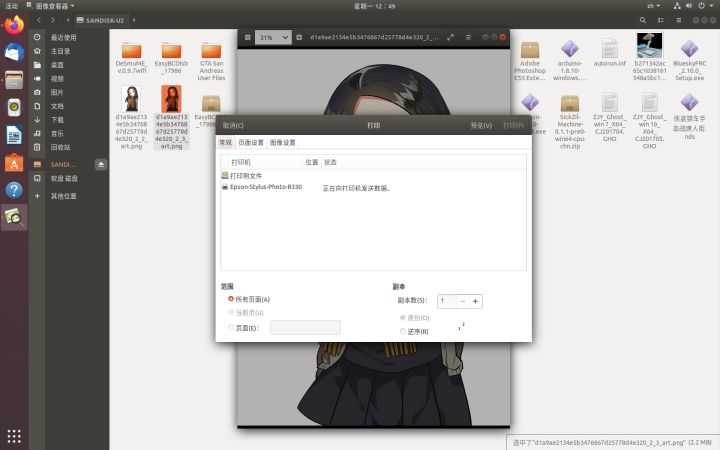Click the Image Viewer dock icon
The height and width of the screenshot is (450, 720).
(14, 217)
